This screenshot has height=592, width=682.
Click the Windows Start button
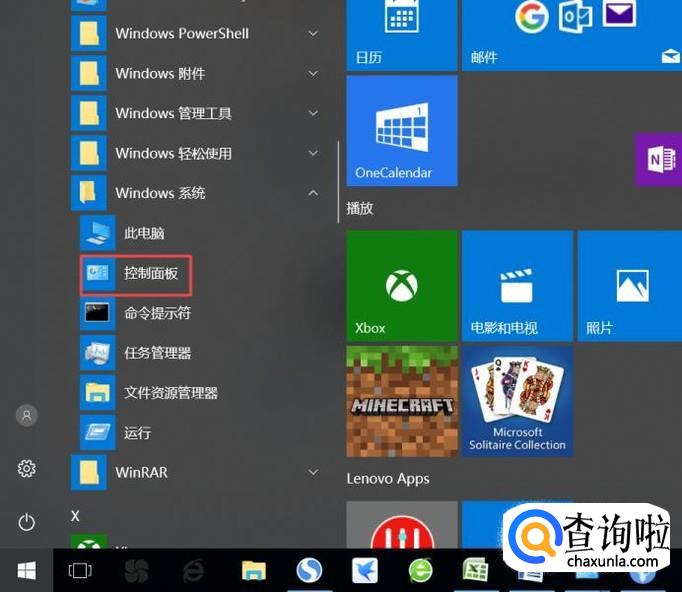(27, 570)
